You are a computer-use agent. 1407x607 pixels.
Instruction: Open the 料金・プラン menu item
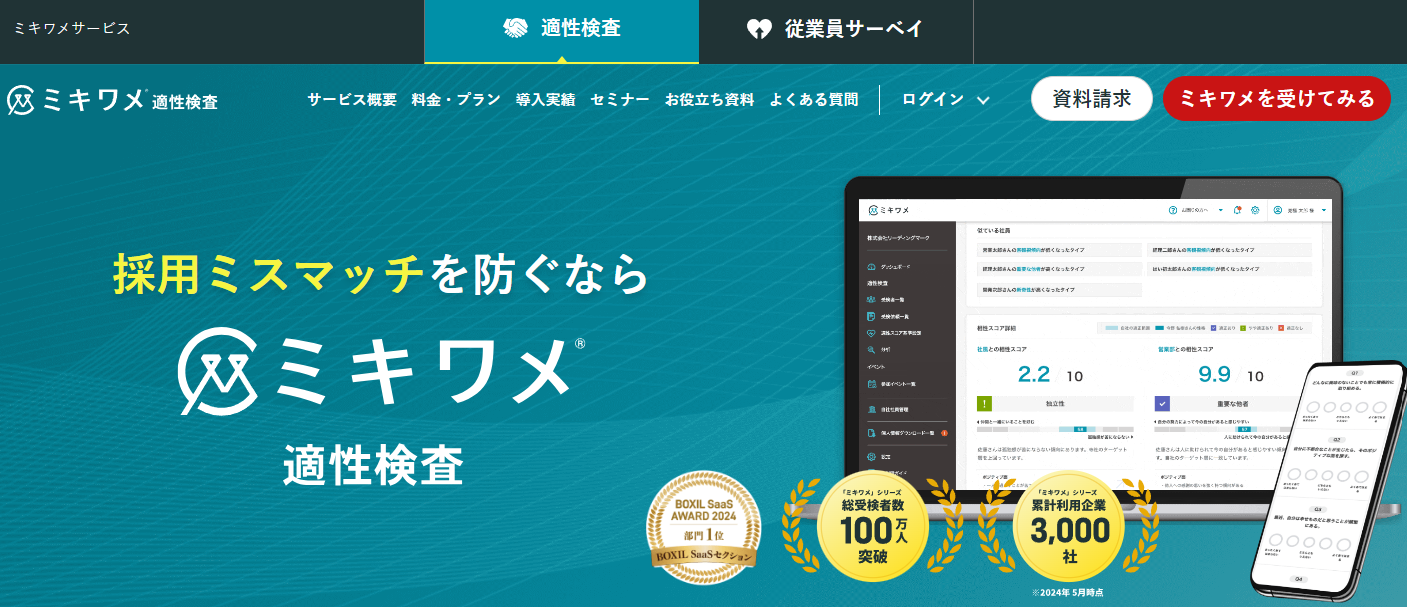coord(456,100)
